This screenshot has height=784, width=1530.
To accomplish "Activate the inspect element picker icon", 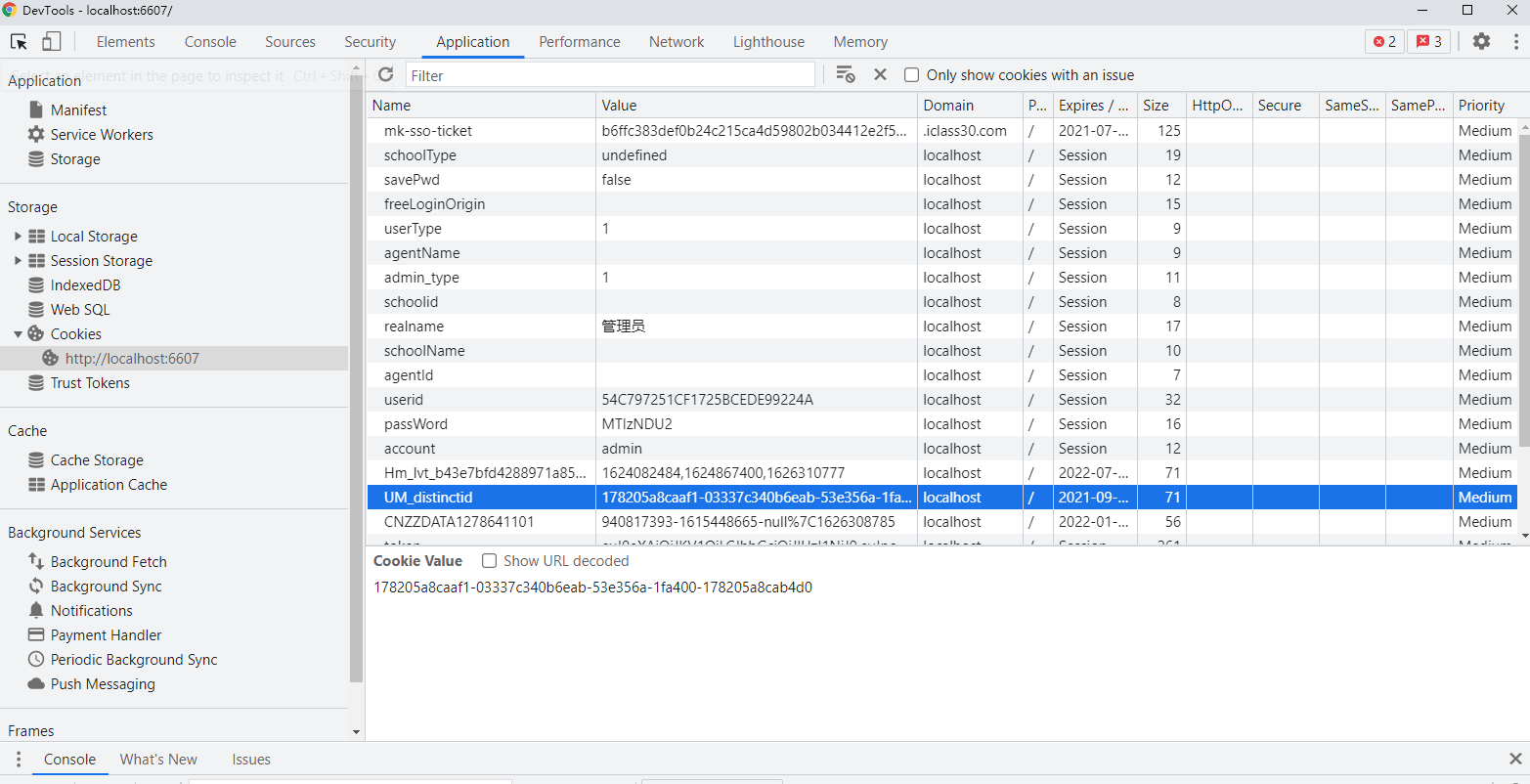I will (19, 41).
